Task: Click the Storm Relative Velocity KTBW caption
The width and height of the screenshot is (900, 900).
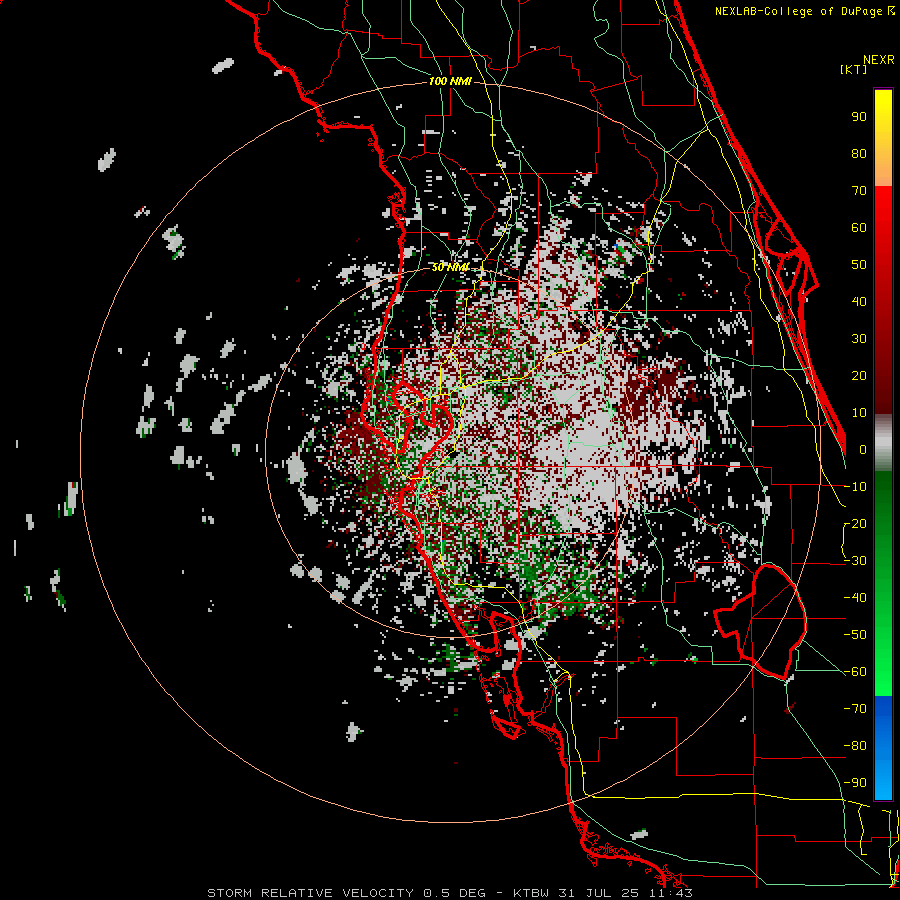Action: click(449, 893)
